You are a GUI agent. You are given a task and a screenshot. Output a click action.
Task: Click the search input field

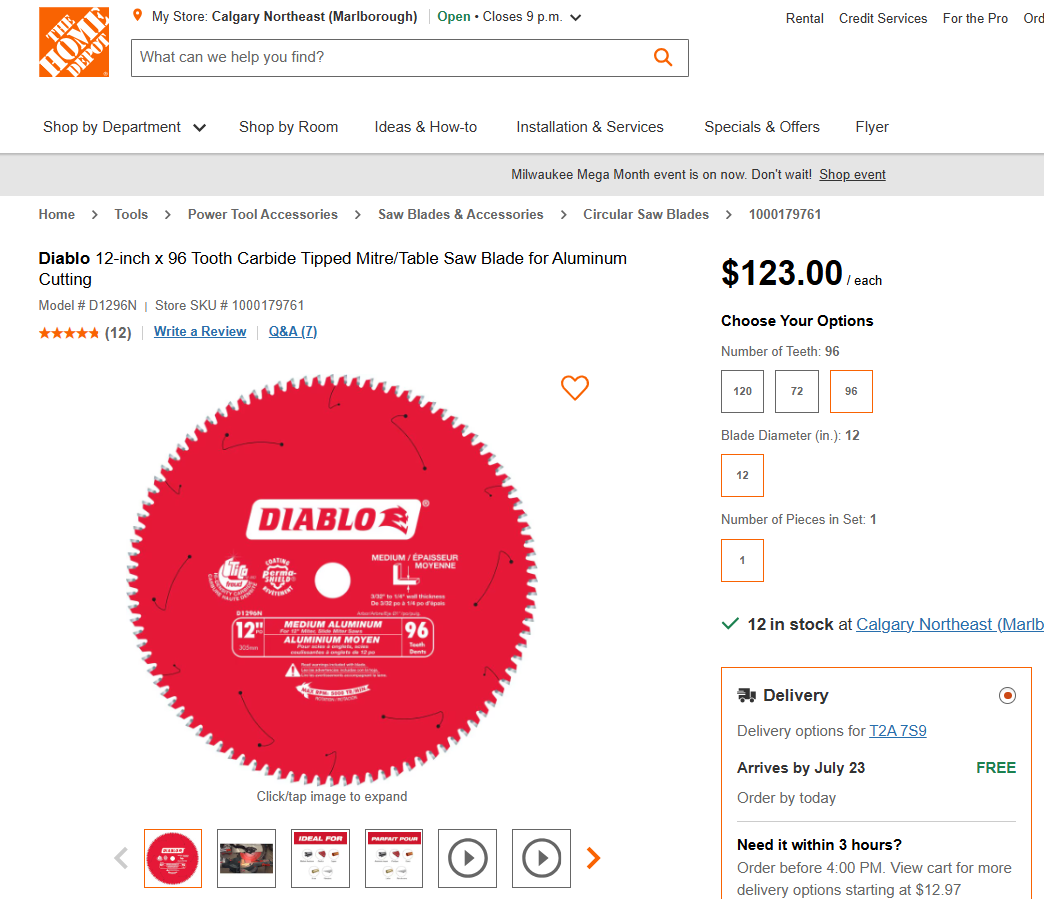pyautogui.click(x=390, y=57)
